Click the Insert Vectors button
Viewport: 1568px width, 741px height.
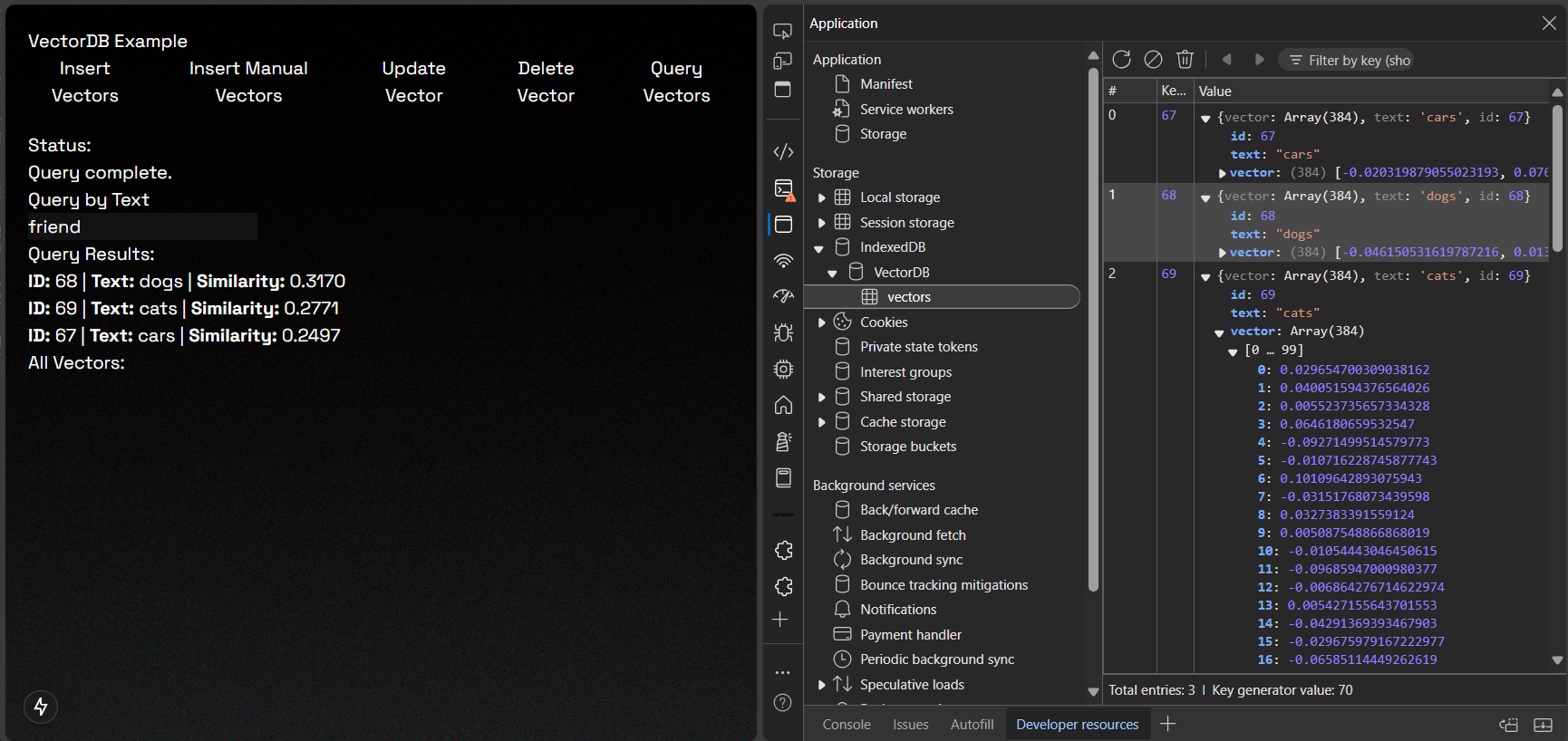point(85,82)
